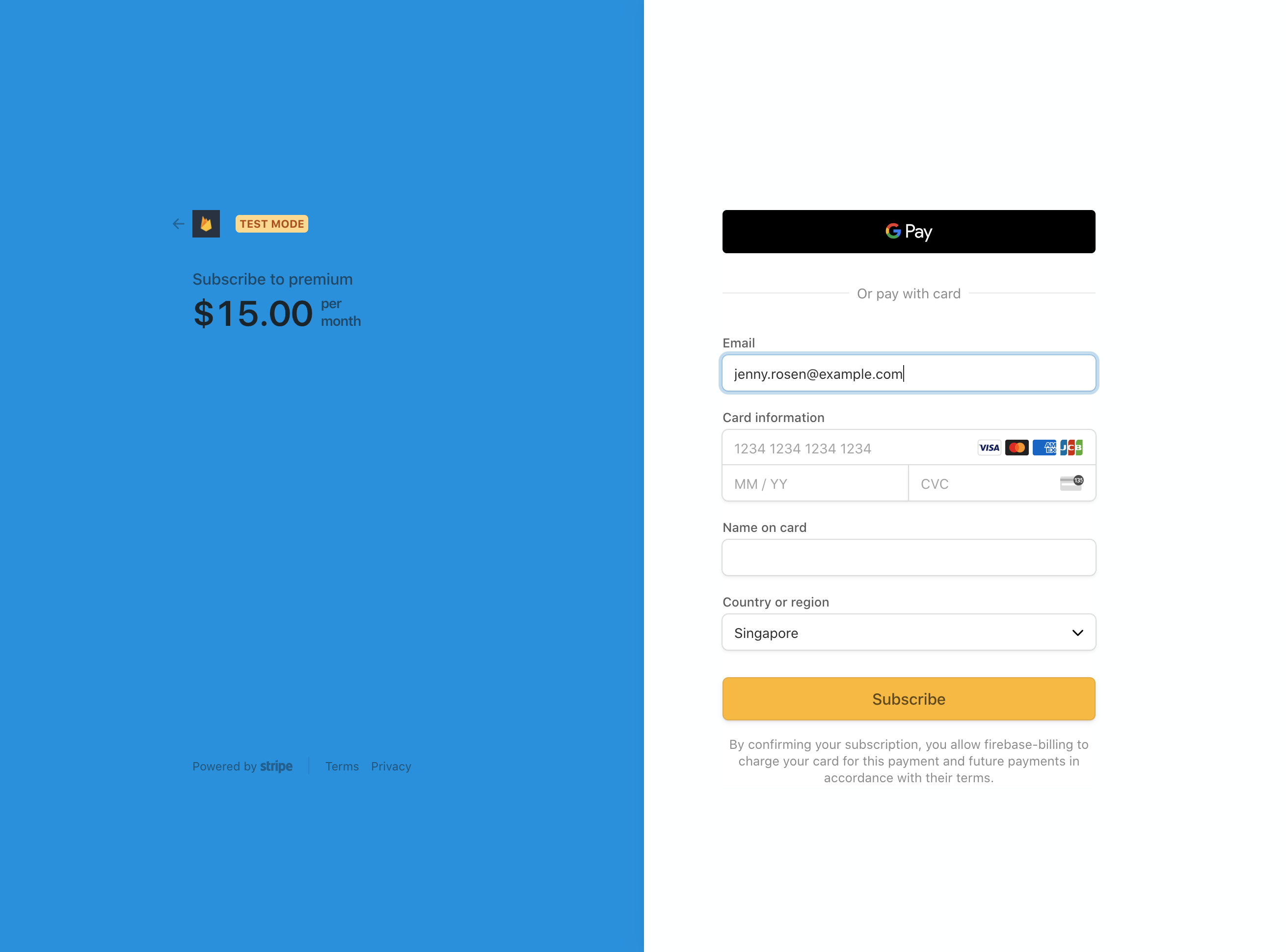Screen dimensions: 1286x952
Task: Click the American Express icon in card field
Action: click(1043, 448)
